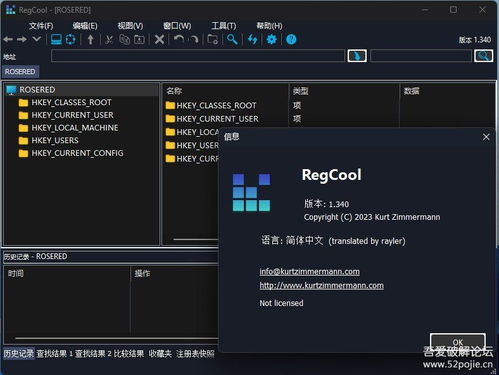Select the ROSERED tab
Screen dimensions: 499x375
[20, 72]
